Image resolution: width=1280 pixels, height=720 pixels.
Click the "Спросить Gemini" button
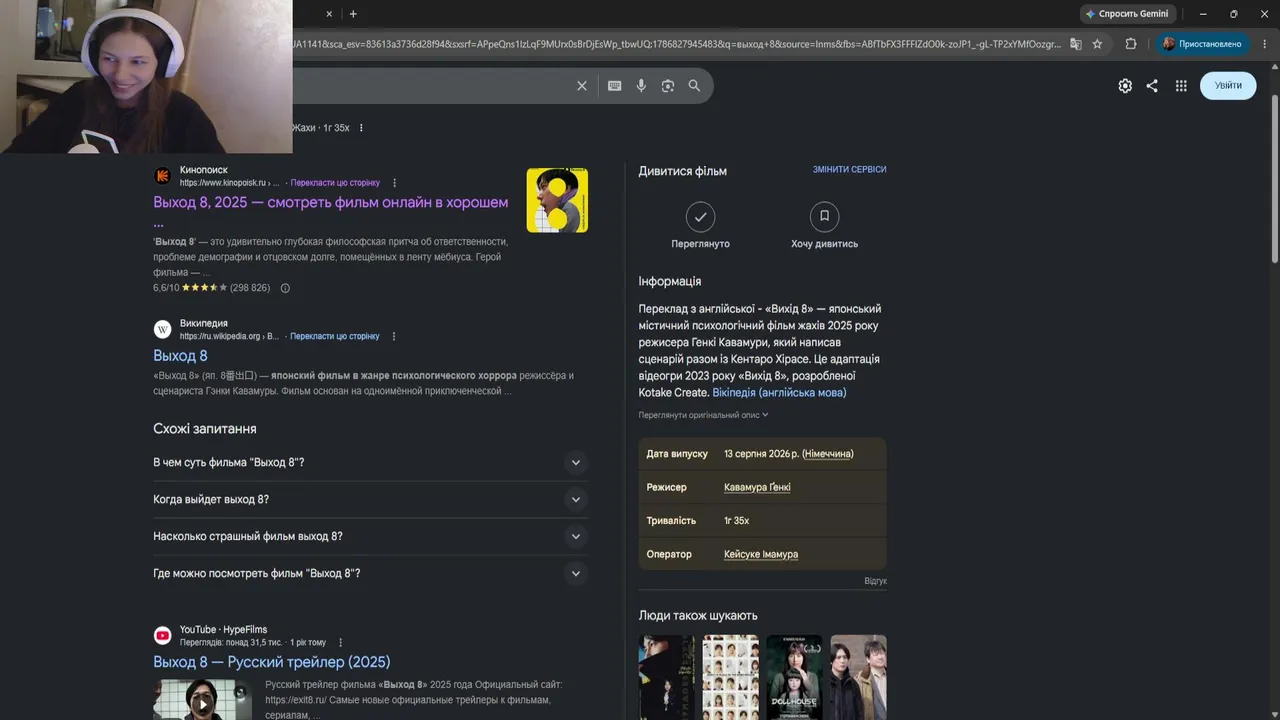pyautogui.click(x=1126, y=14)
